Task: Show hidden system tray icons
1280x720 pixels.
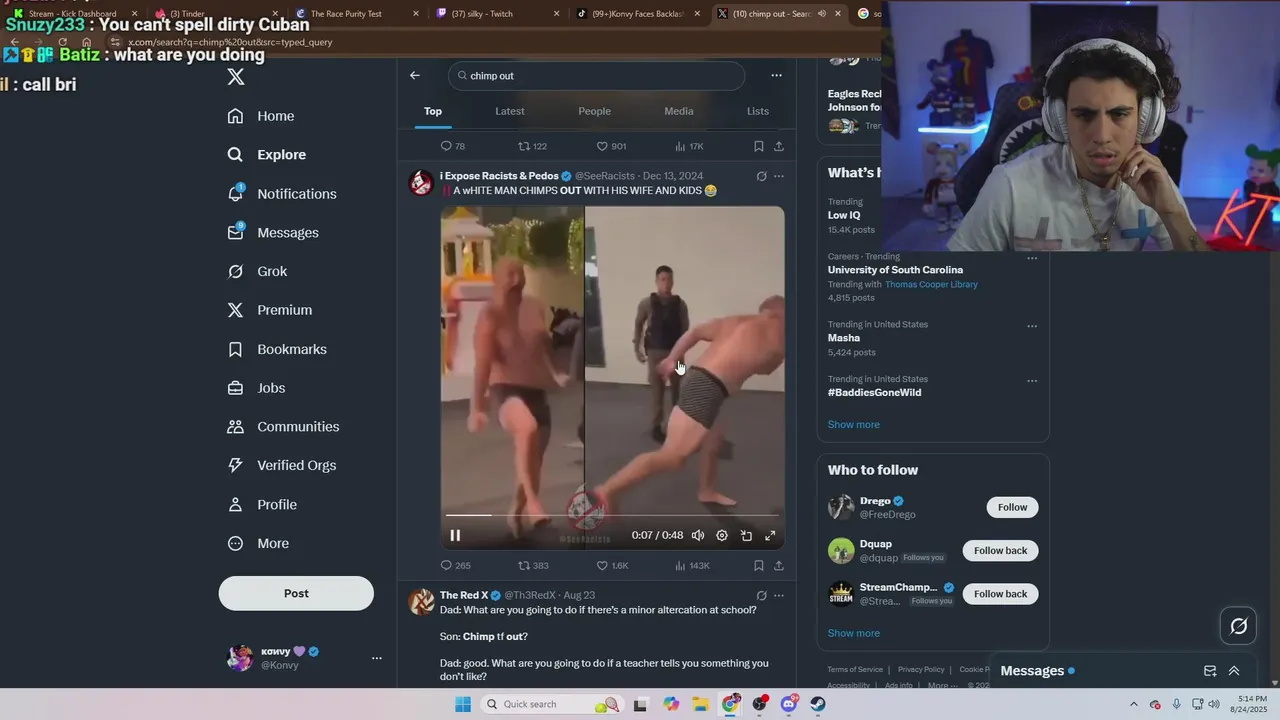Action: [1133, 704]
